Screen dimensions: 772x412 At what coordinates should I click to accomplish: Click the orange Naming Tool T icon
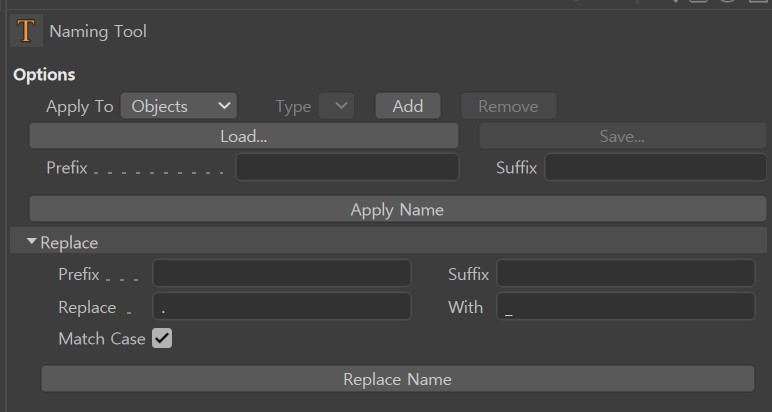26,31
